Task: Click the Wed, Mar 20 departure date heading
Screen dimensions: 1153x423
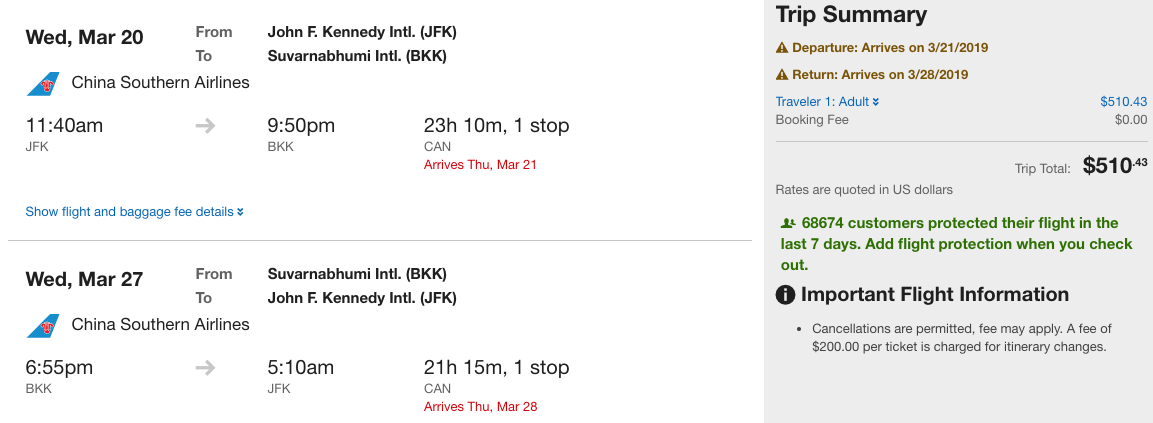Action: (x=84, y=38)
